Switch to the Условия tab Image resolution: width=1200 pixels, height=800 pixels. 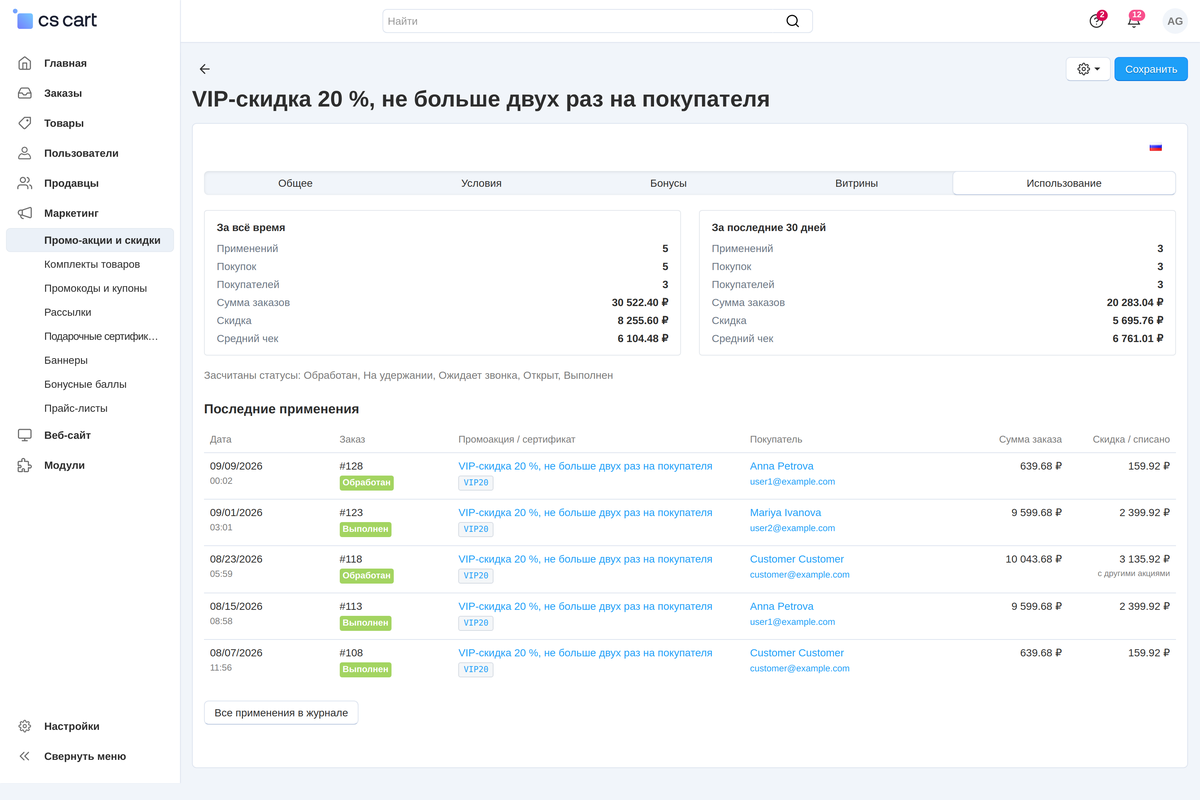(x=481, y=183)
